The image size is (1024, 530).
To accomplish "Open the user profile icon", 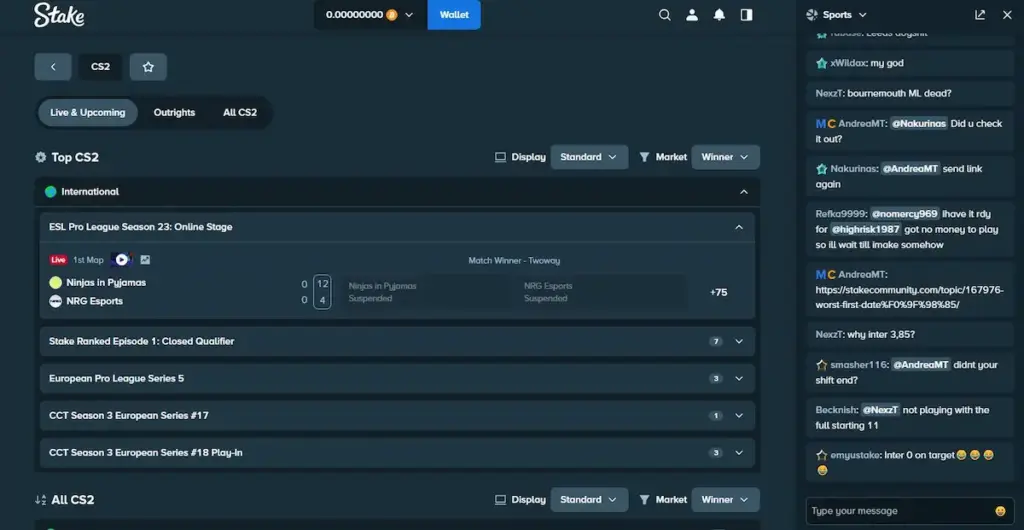I will point(692,15).
